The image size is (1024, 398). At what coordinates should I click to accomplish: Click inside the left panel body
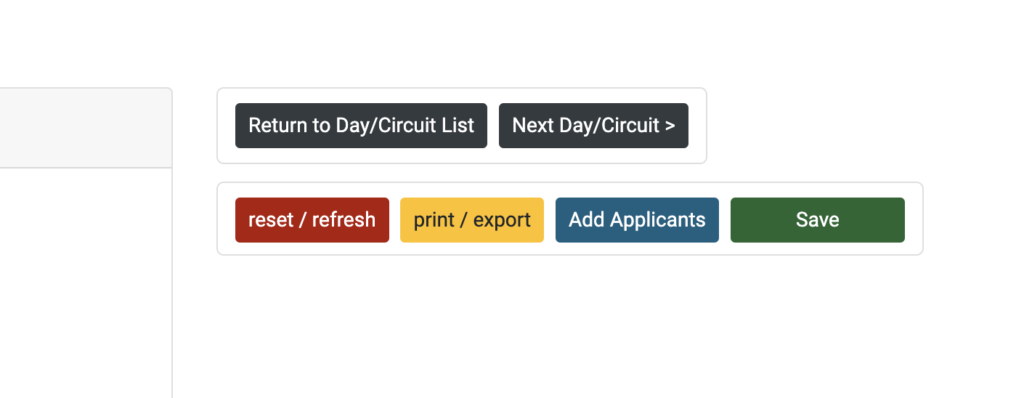point(86,283)
